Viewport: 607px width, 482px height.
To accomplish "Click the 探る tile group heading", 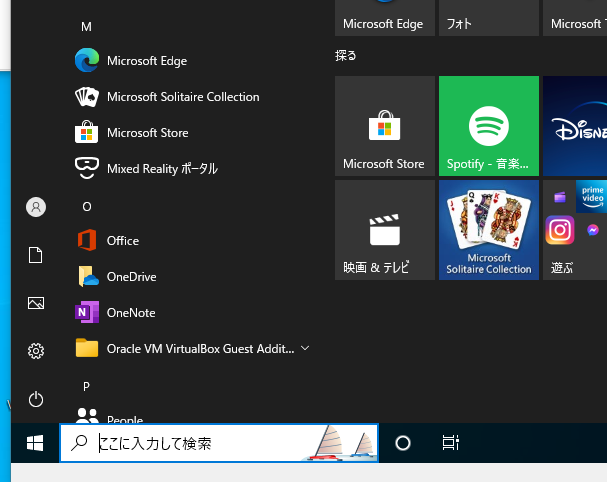I will point(346,56).
